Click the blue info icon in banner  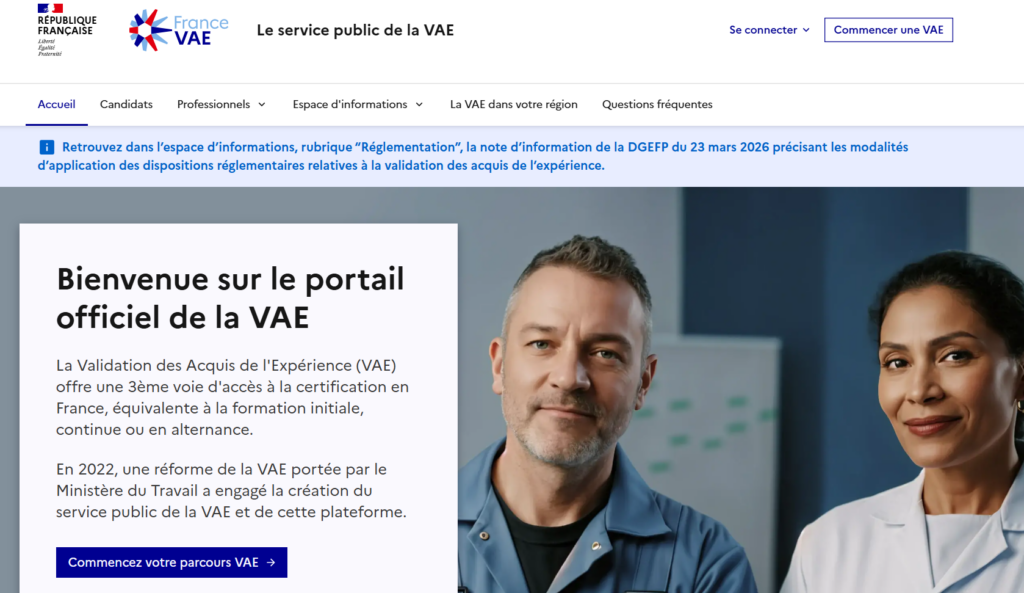point(46,147)
